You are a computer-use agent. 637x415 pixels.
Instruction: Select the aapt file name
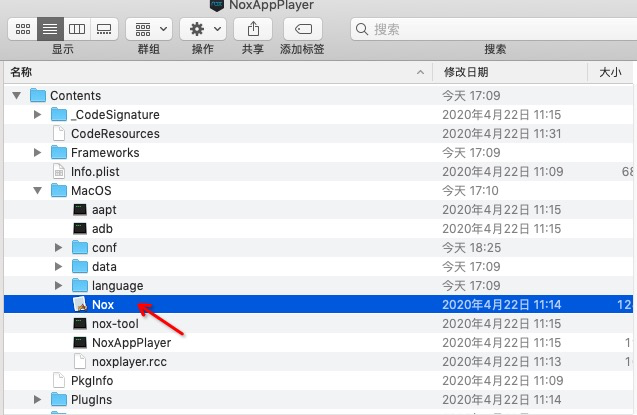pyautogui.click(x=104, y=210)
